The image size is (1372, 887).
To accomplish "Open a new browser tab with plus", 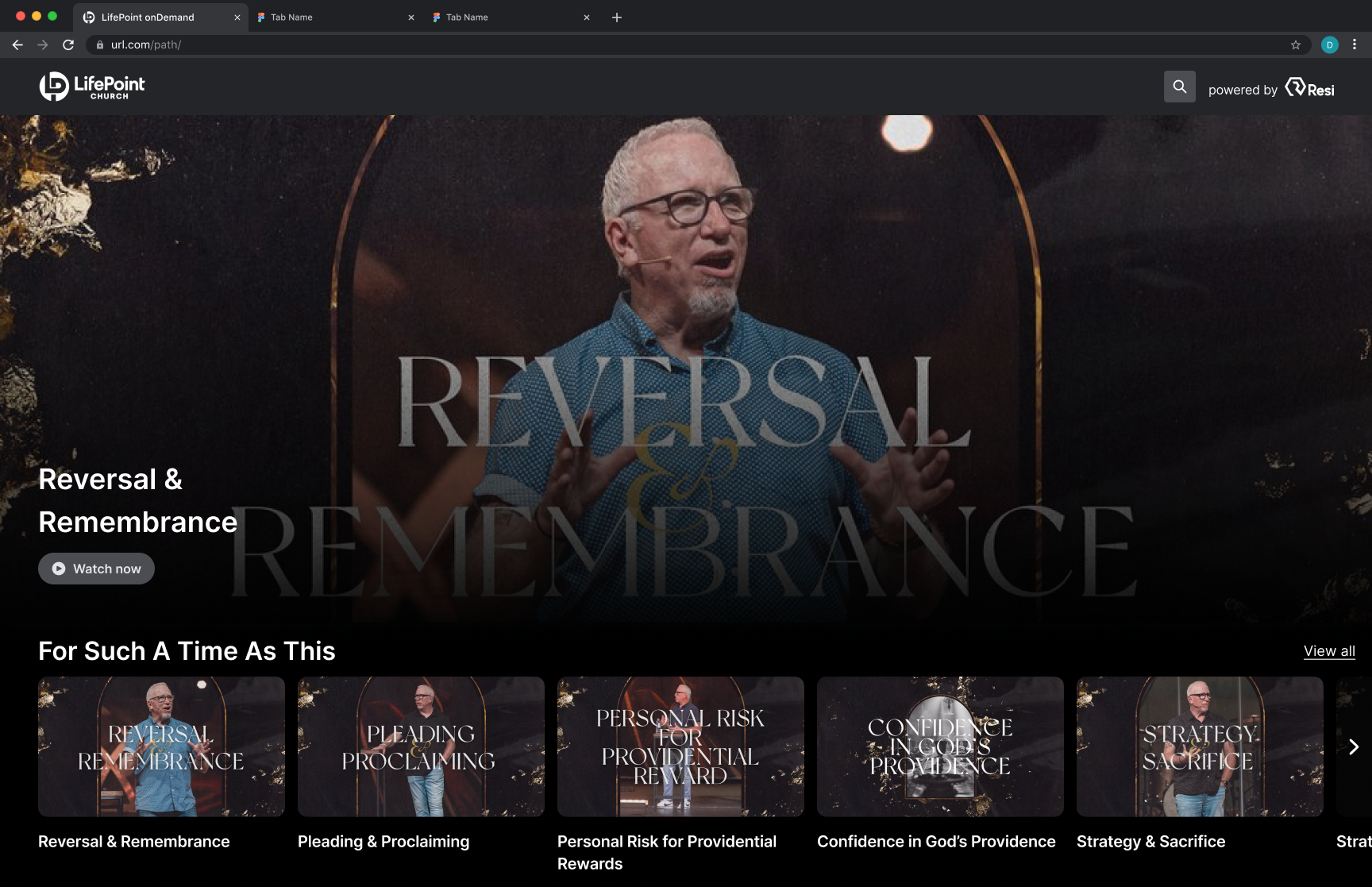I will pyautogui.click(x=617, y=17).
